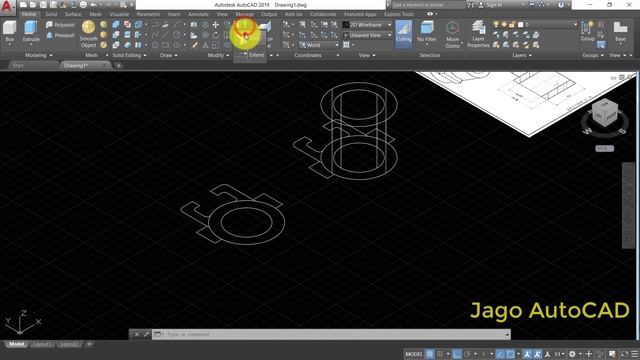Expand the Groups panel
Viewport: 640px width, 360px height.
(593, 55)
